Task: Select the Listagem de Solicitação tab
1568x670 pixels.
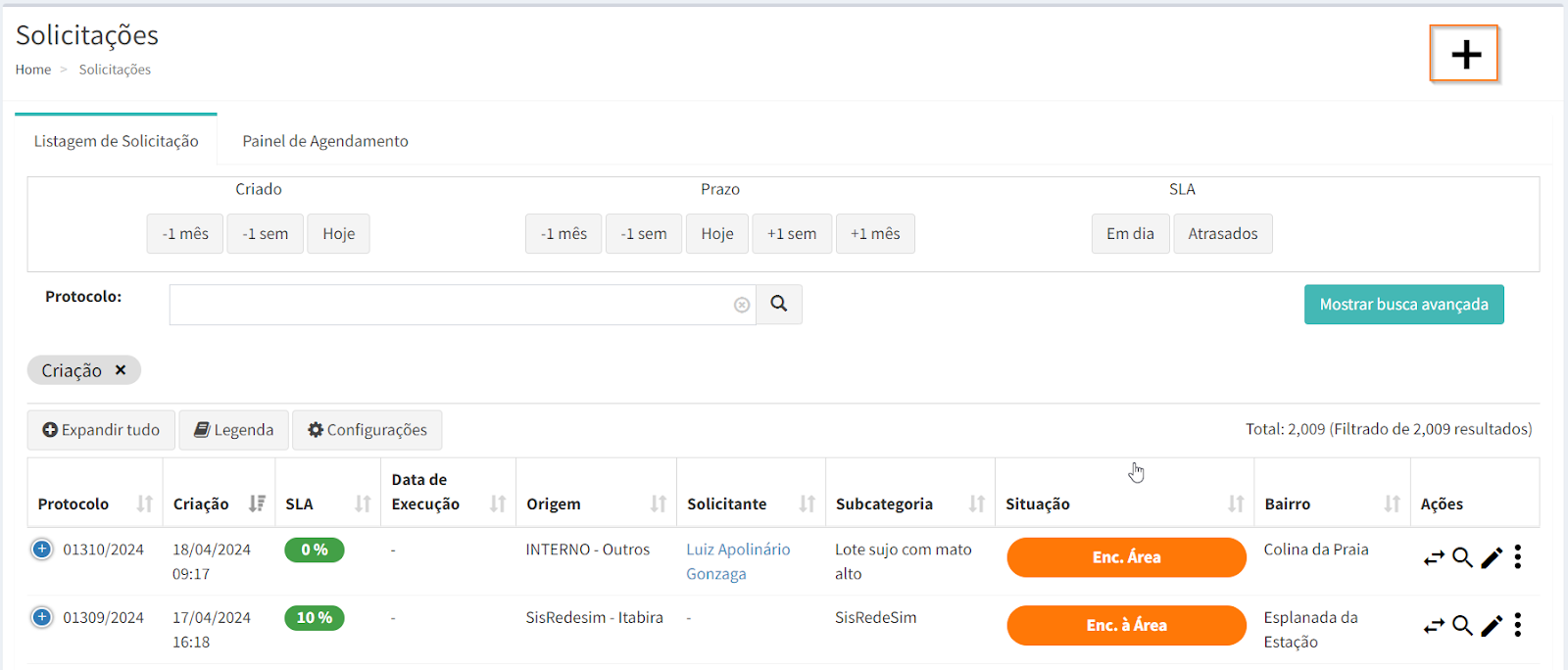Action: [x=116, y=141]
